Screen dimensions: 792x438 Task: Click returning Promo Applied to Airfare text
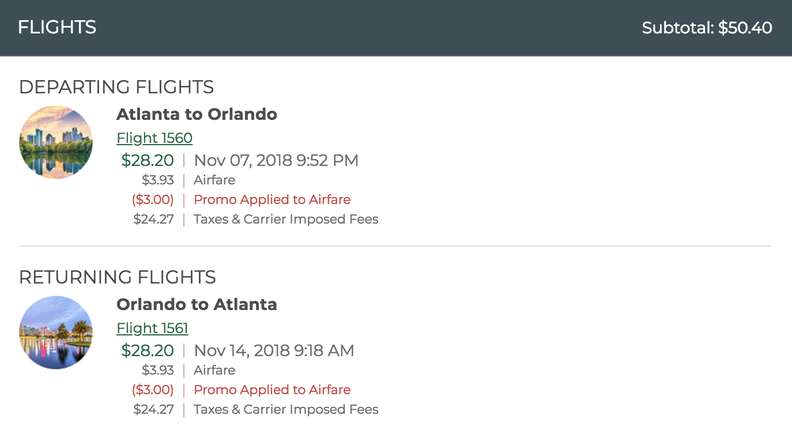point(272,390)
